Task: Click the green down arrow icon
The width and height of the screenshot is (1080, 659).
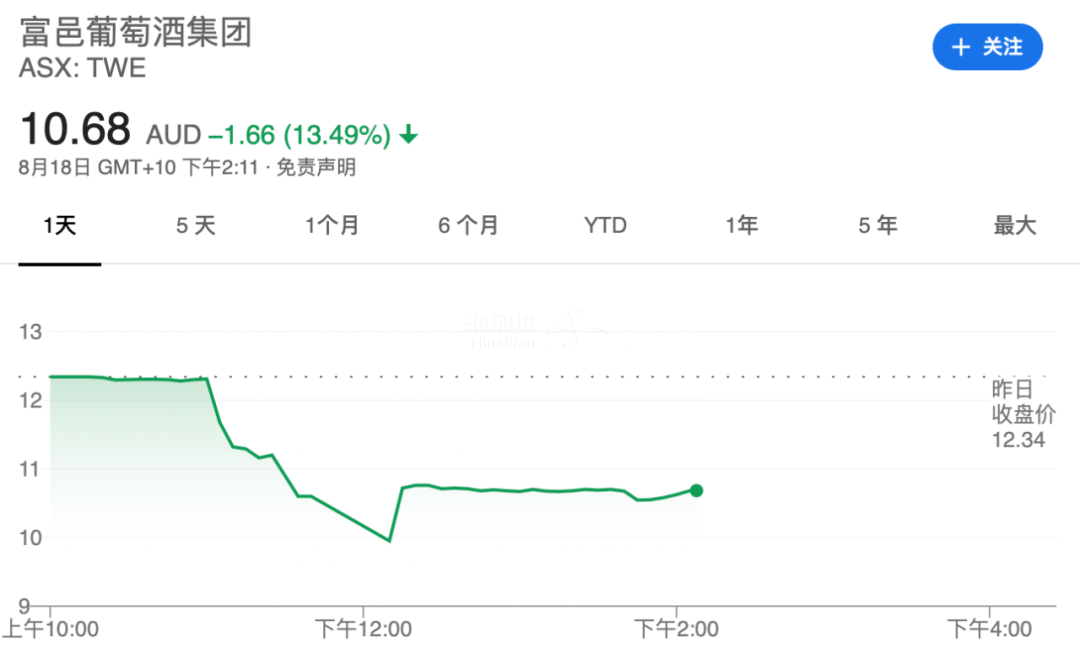Action: [408, 135]
